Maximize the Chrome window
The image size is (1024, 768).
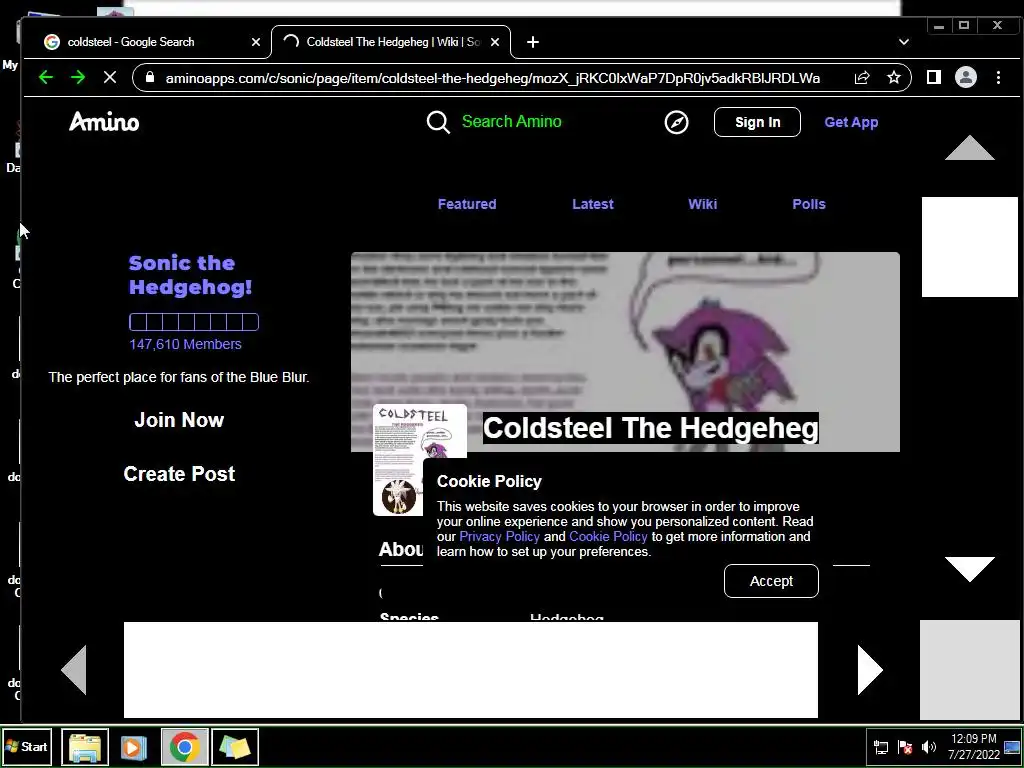964,26
